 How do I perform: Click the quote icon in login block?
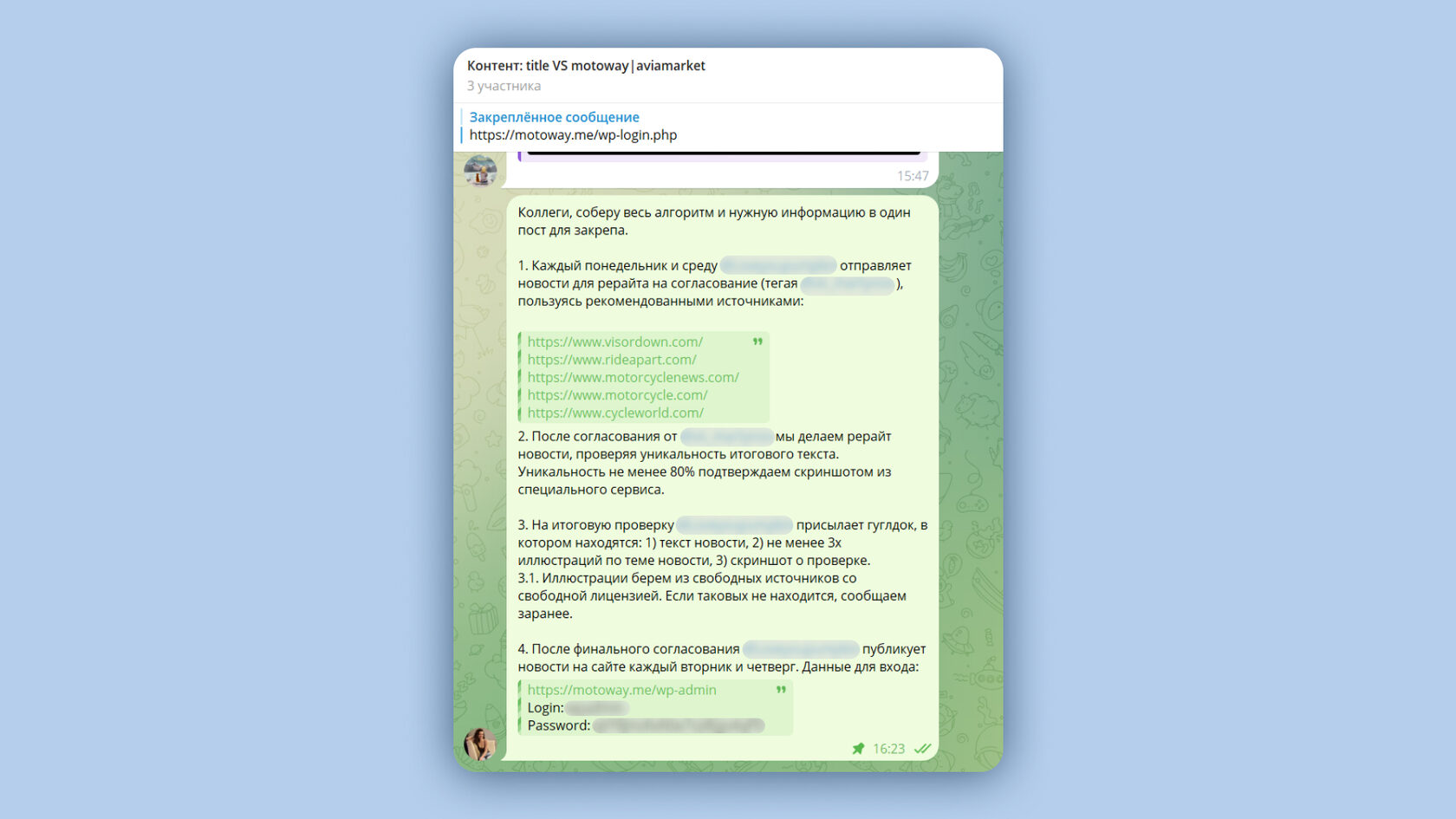coord(781,690)
